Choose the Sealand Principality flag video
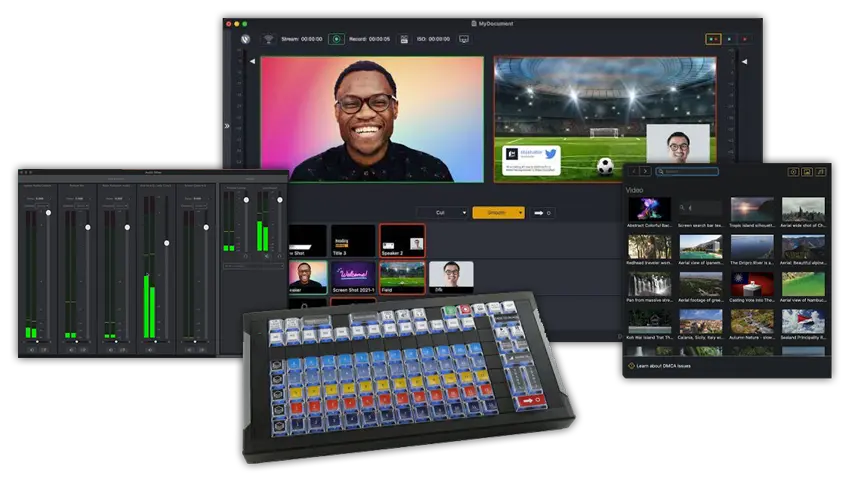 click(x=803, y=322)
